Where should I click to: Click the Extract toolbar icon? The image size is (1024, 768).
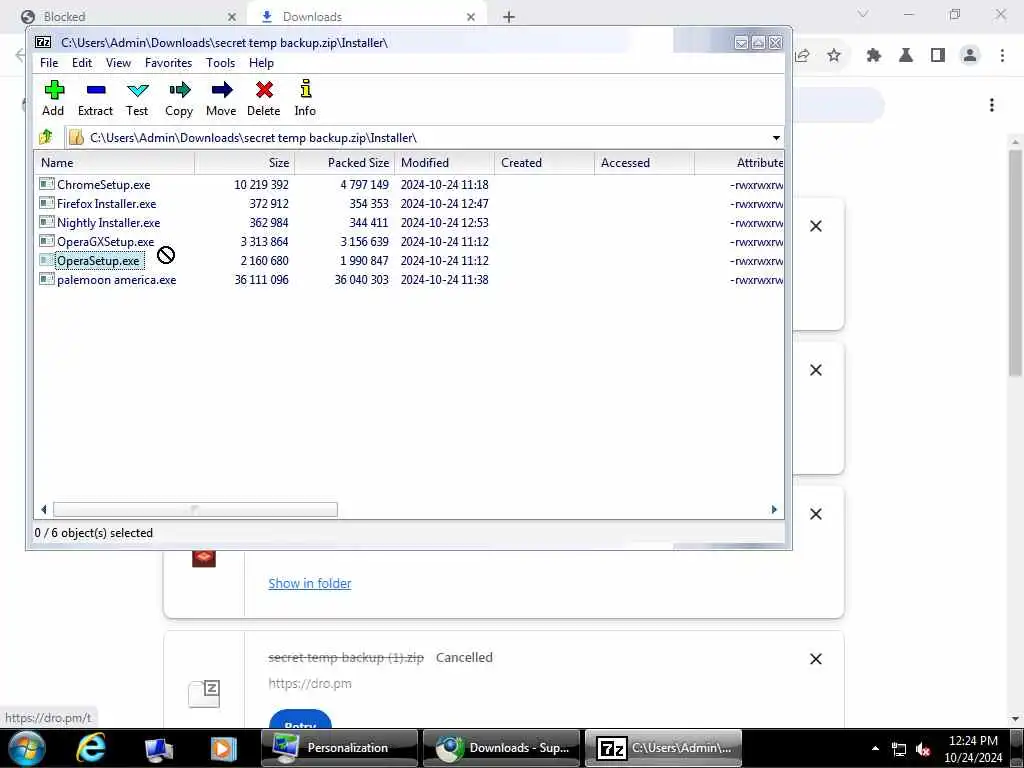click(x=95, y=89)
